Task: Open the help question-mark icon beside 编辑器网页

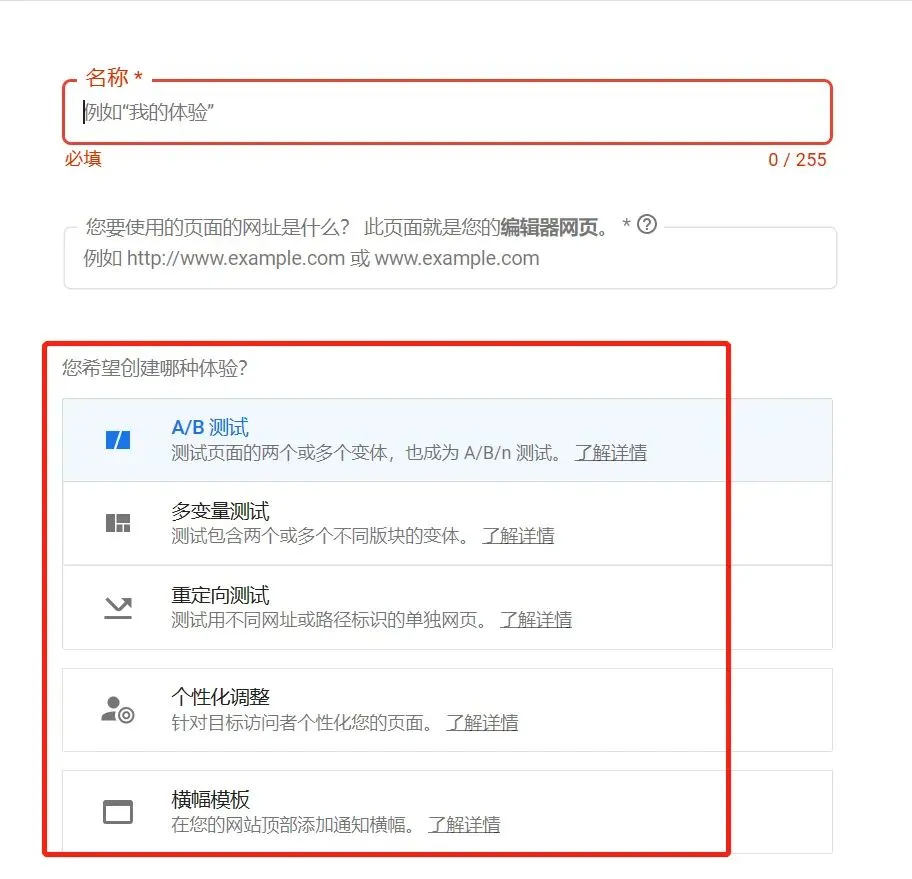Action: (647, 224)
